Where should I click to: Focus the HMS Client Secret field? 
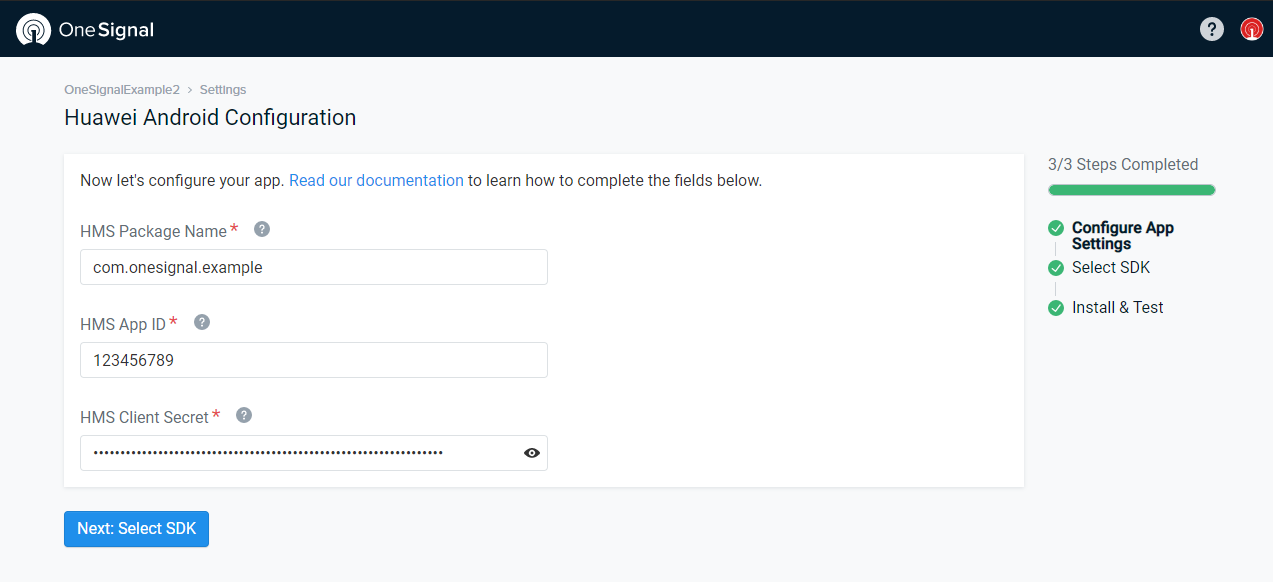(x=314, y=453)
